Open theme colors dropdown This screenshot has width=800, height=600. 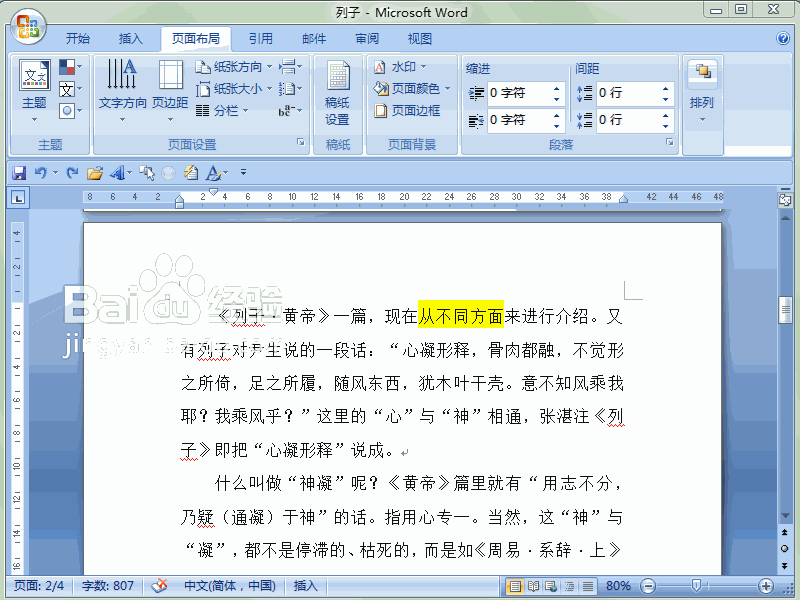pyautogui.click(x=70, y=67)
